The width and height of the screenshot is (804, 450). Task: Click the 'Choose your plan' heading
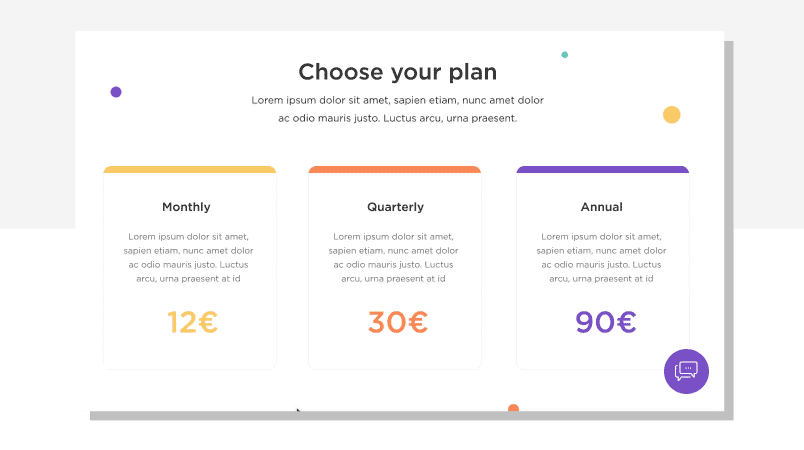tap(398, 72)
